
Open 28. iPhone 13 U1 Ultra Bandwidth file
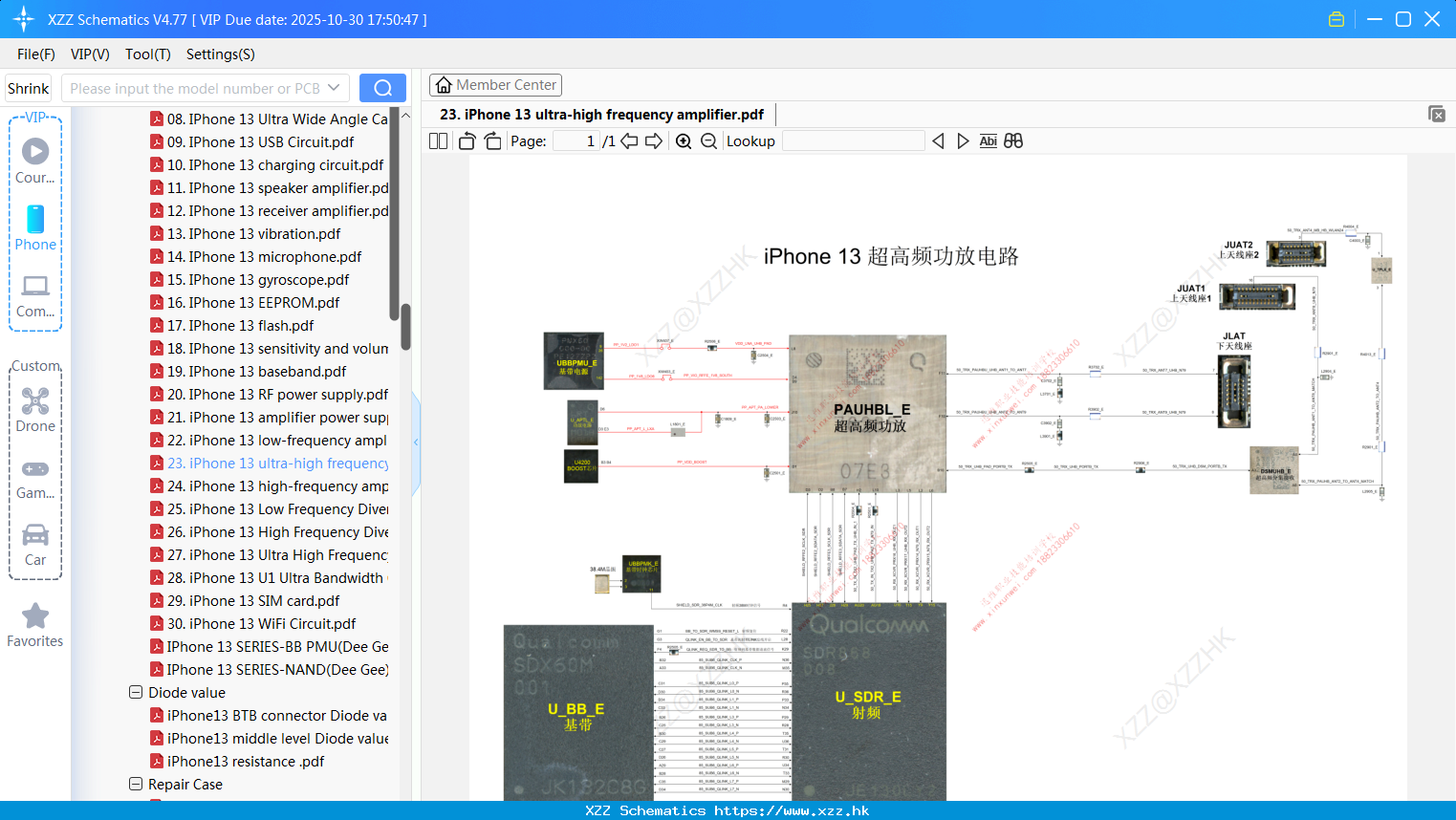(269, 578)
